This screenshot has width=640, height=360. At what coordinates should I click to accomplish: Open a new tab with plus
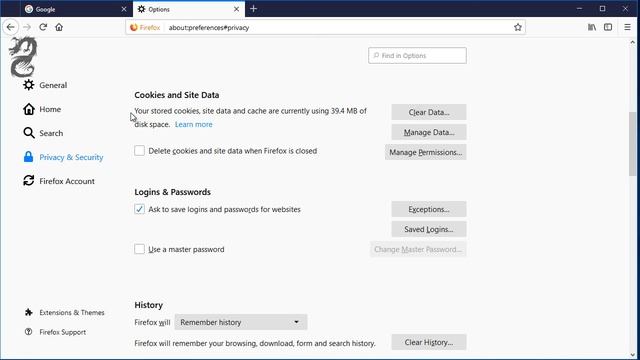[x=253, y=9]
